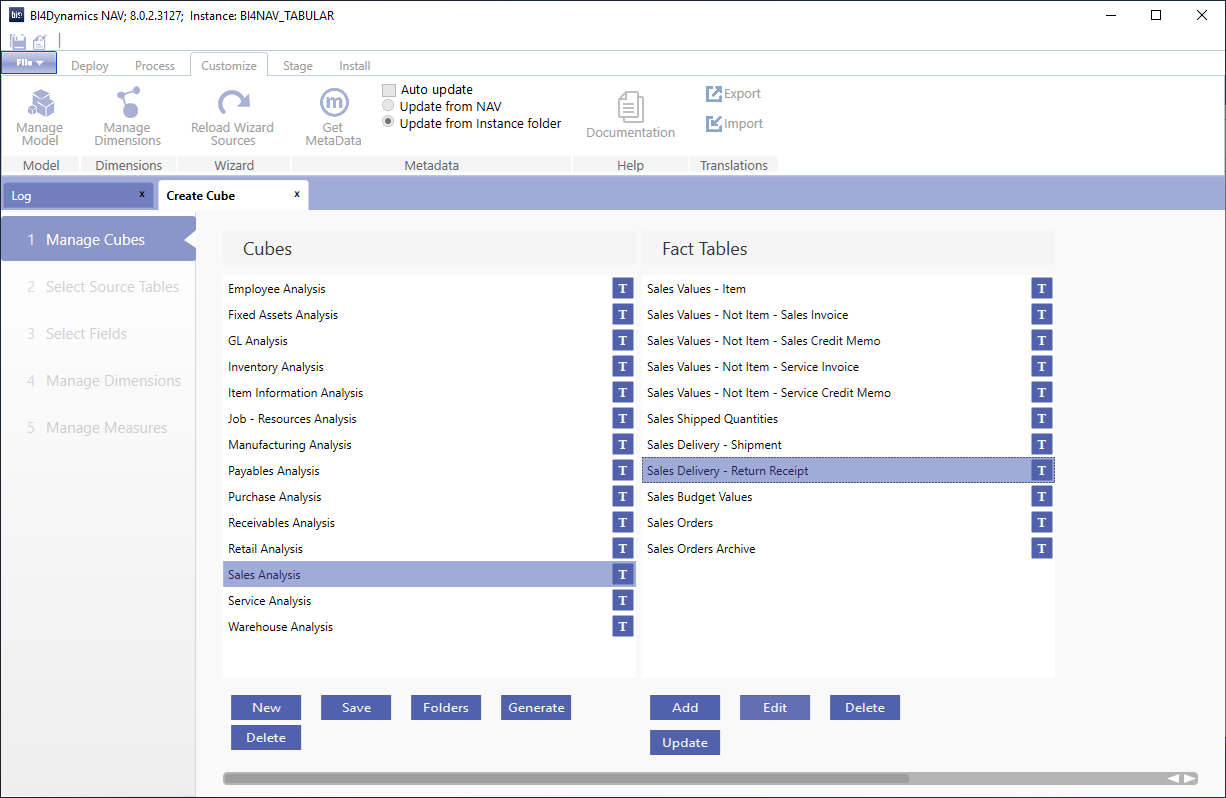Click the save icon in title toolbar
Image resolution: width=1226 pixels, height=798 pixels.
18,41
